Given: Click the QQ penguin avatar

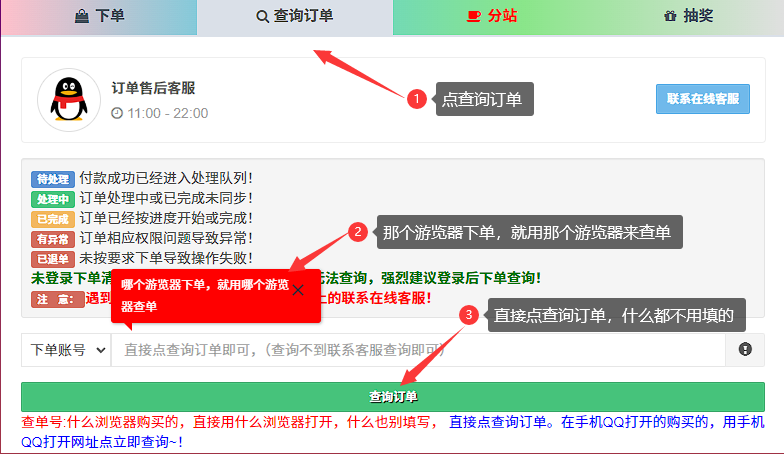Looking at the screenshot, I should tap(68, 99).
